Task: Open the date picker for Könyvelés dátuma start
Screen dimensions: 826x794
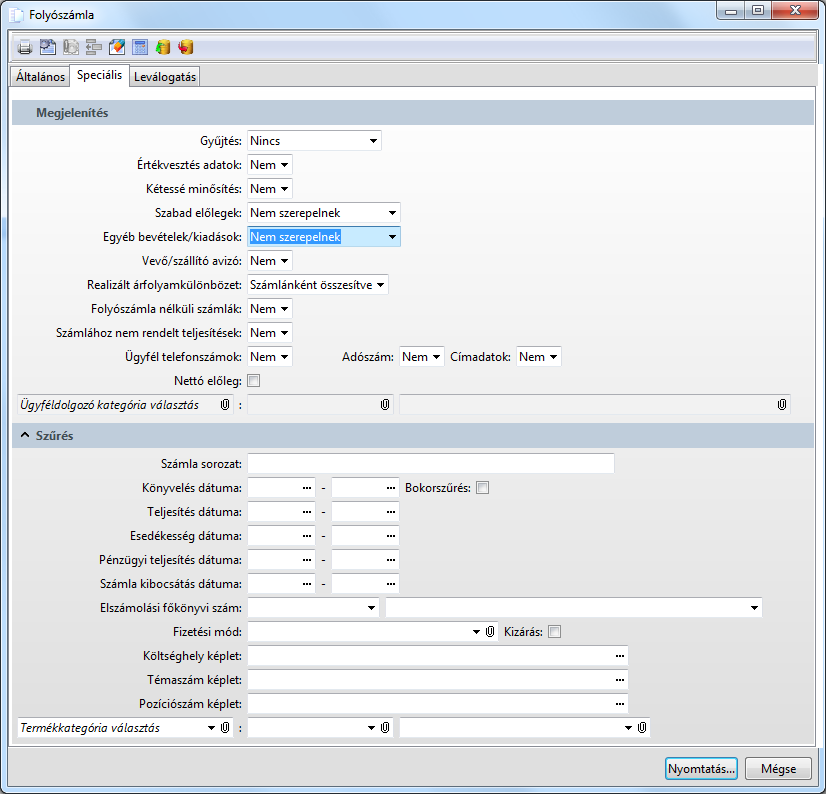Action: (x=307, y=488)
